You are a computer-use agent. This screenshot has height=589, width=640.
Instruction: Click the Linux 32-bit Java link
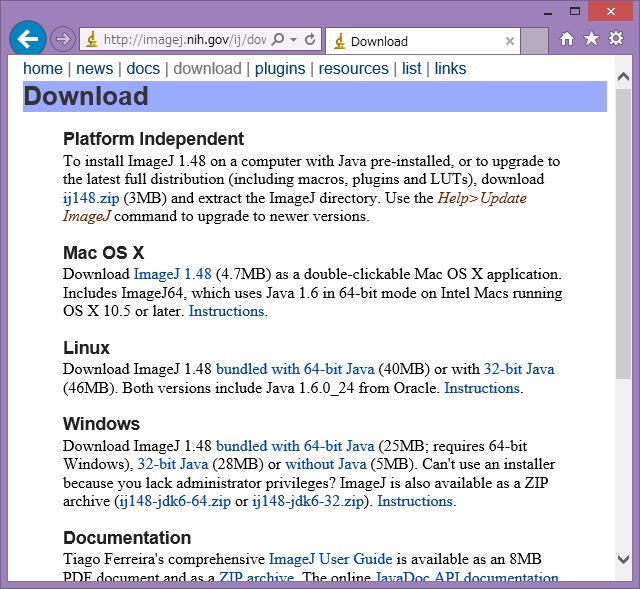coord(519,369)
